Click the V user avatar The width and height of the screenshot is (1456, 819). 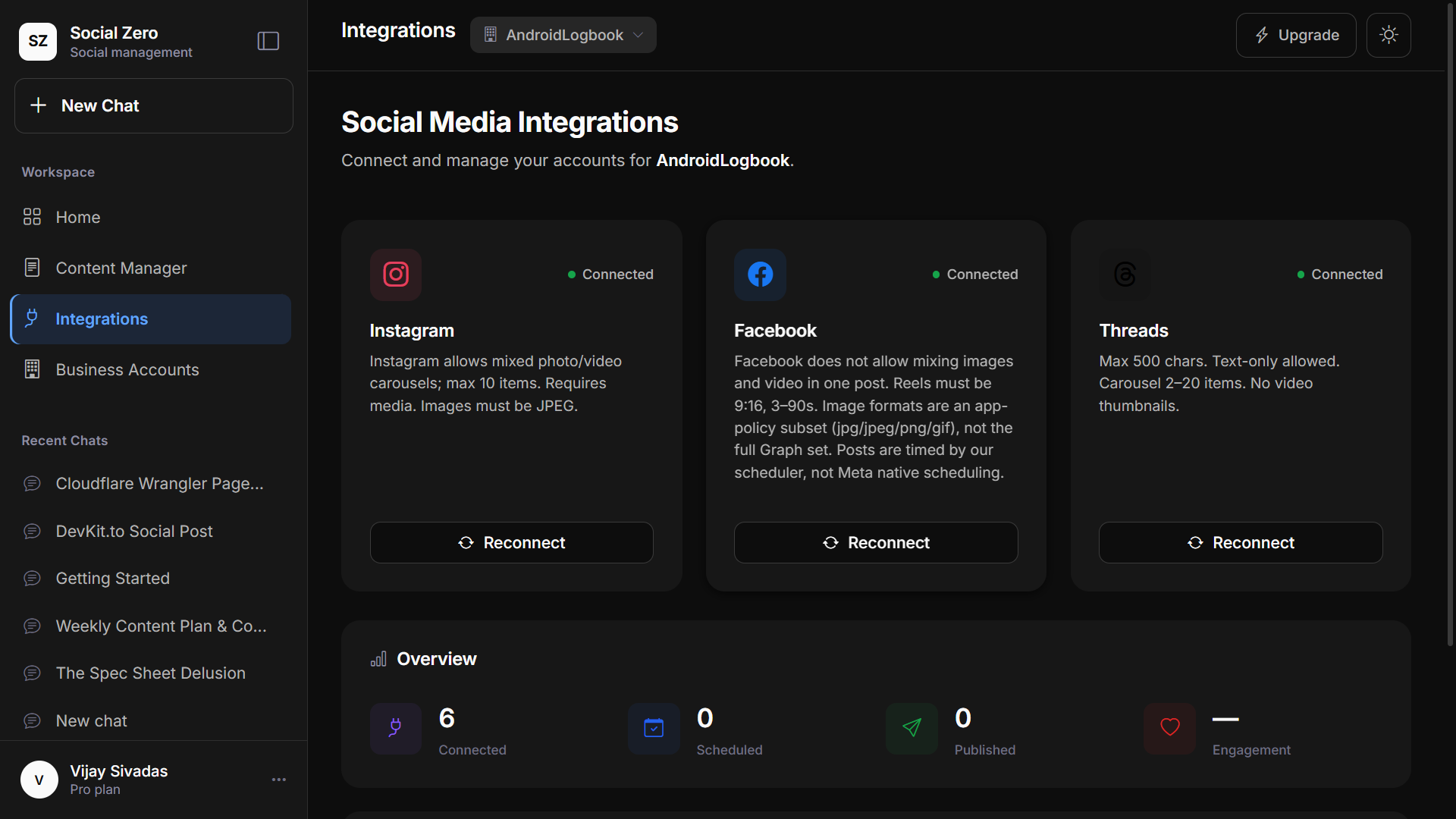[39, 780]
